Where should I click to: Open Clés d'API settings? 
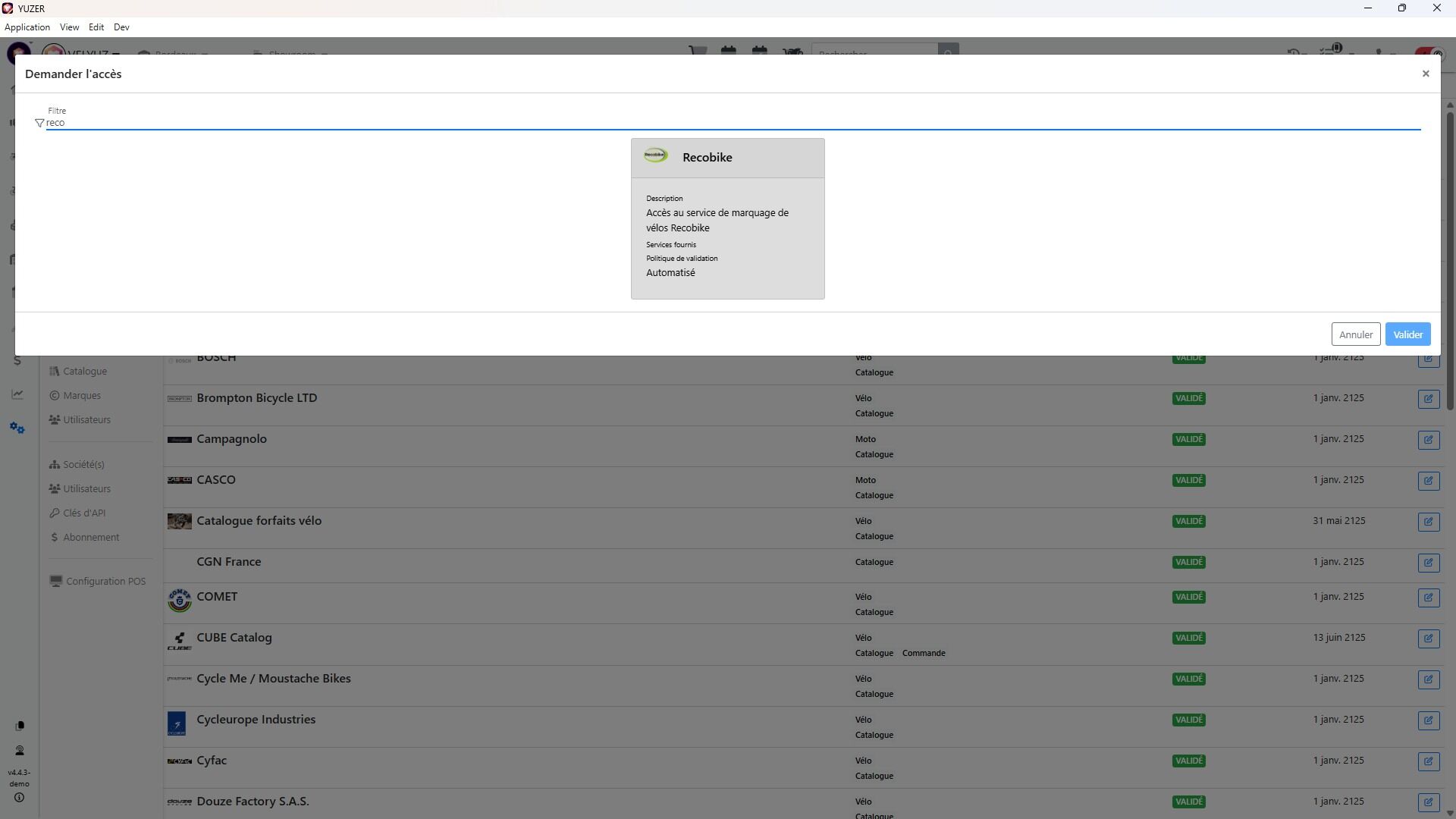click(x=84, y=513)
